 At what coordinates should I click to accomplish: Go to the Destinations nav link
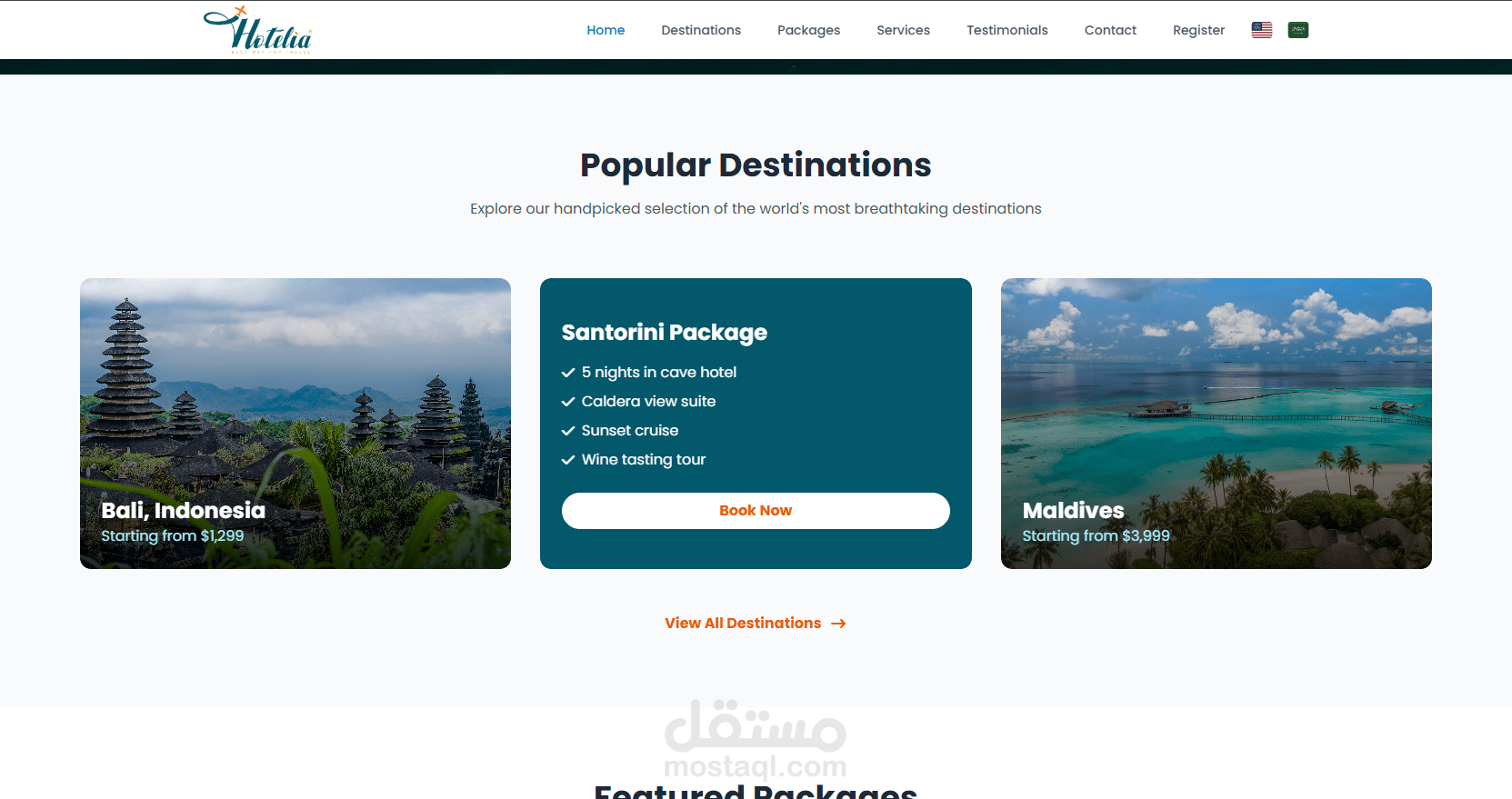(701, 30)
